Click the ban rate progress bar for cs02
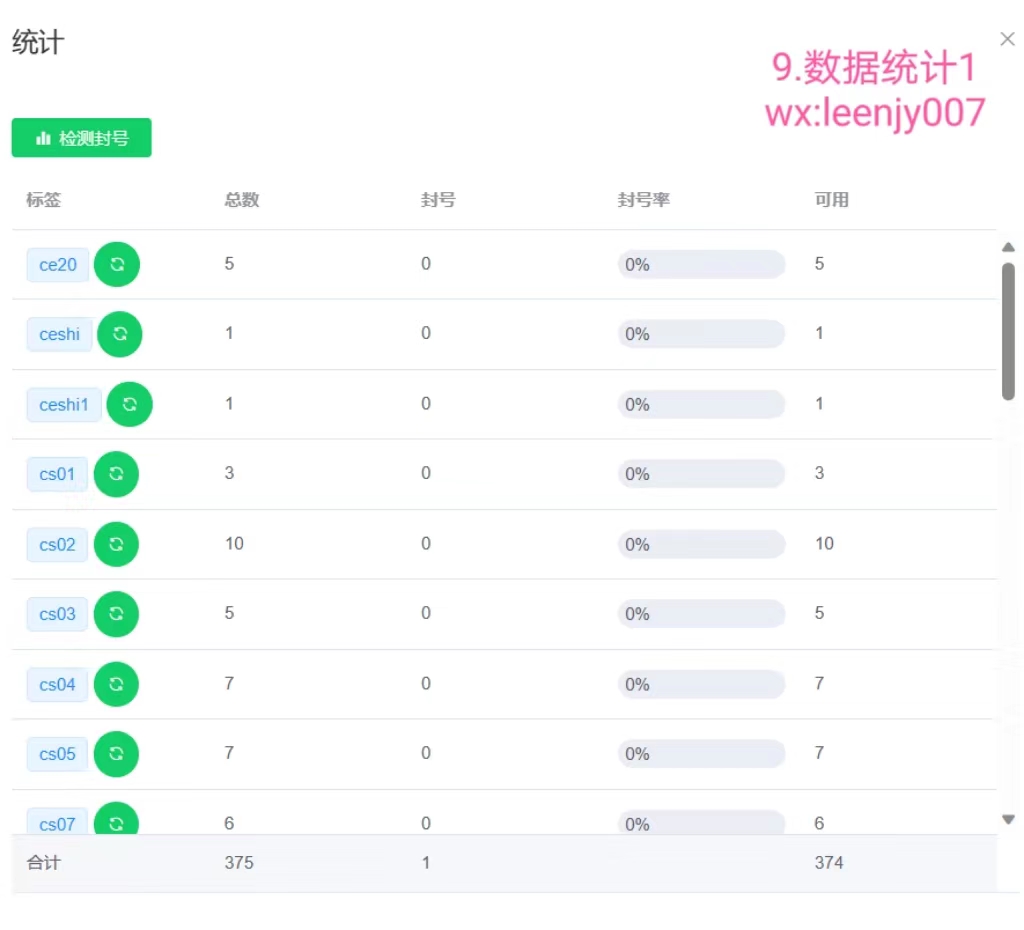Image resolution: width=1024 pixels, height=930 pixels. pos(701,544)
